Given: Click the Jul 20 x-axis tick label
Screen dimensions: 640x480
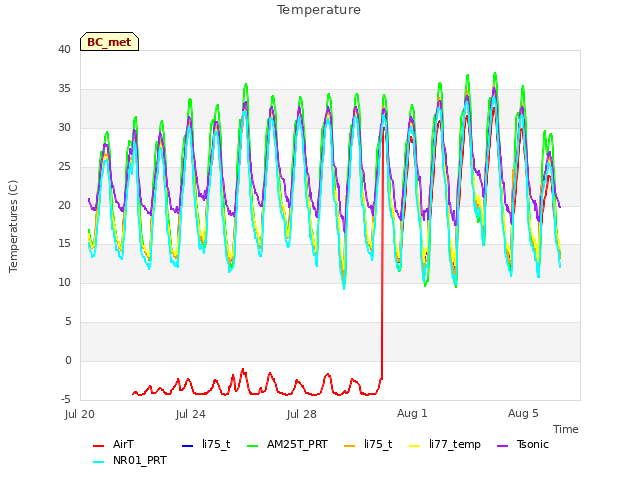Looking at the screenshot, I should [x=80, y=414].
